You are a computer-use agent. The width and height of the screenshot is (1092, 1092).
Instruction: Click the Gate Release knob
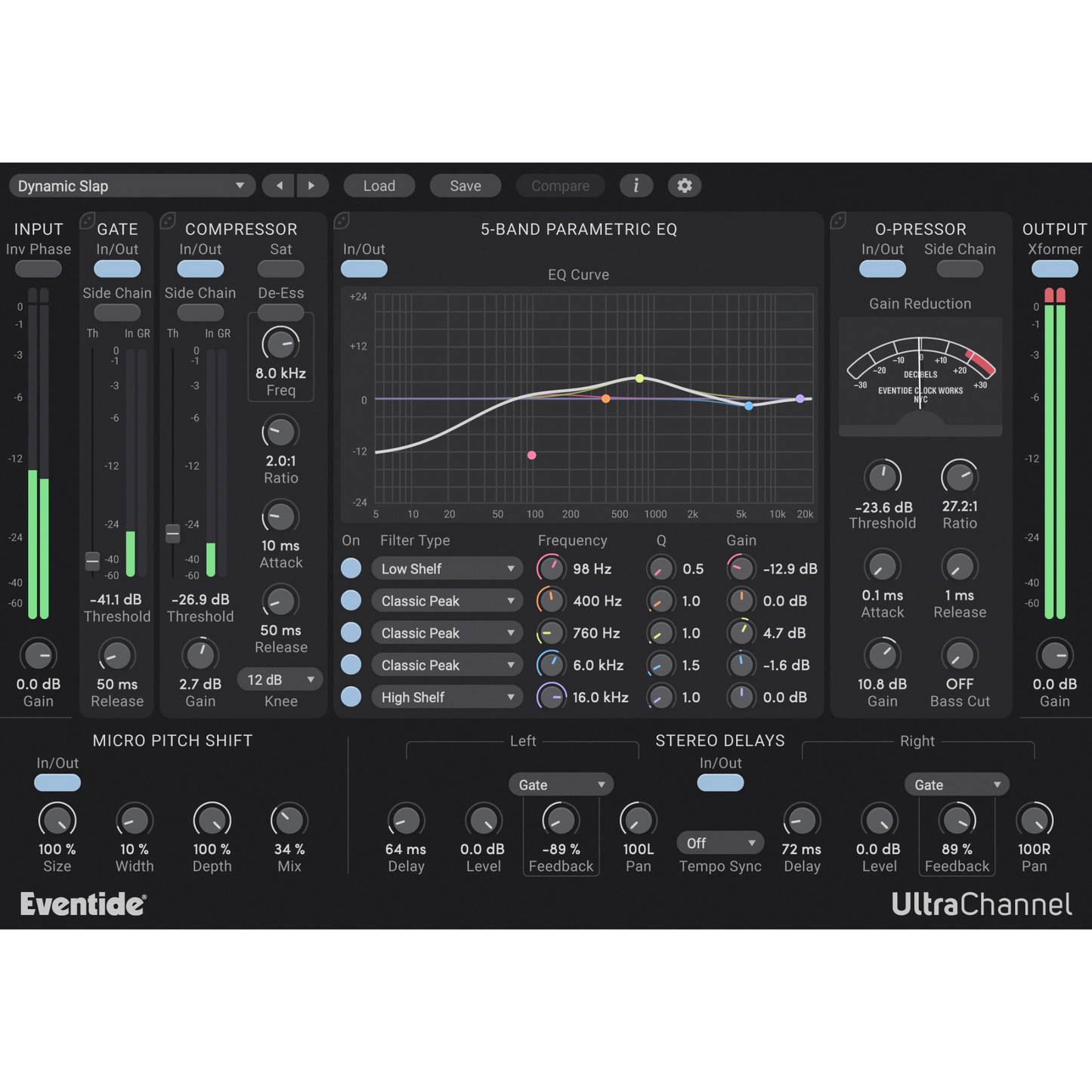(x=116, y=655)
